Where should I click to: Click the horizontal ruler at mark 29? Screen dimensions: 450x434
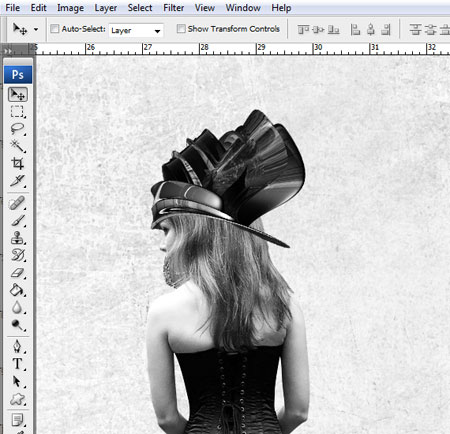[257, 49]
